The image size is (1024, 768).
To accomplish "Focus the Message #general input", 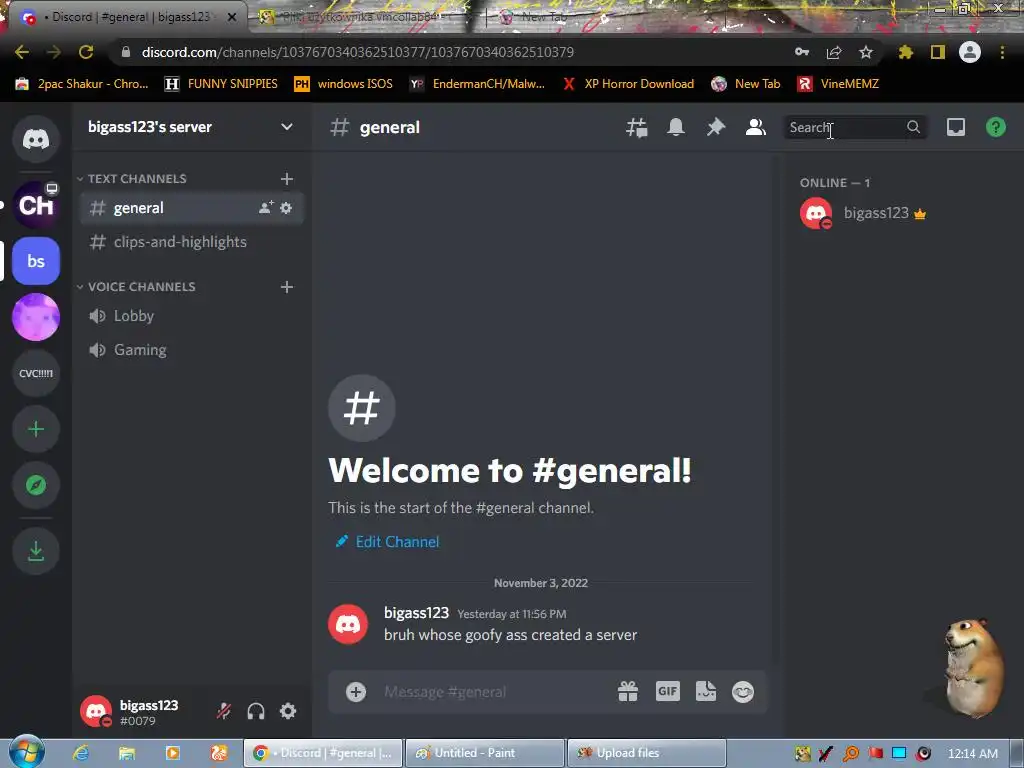I will [496, 692].
